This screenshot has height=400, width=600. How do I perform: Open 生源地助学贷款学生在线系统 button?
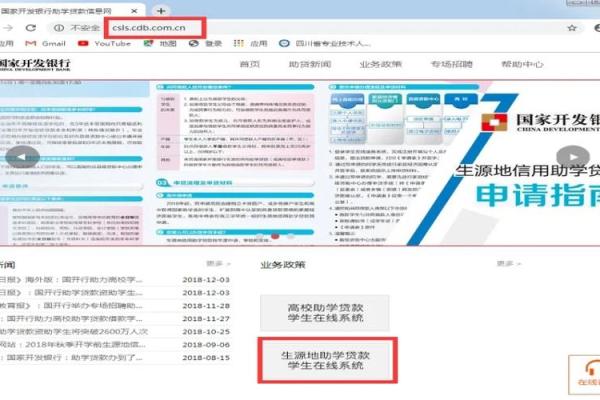(x=326, y=360)
